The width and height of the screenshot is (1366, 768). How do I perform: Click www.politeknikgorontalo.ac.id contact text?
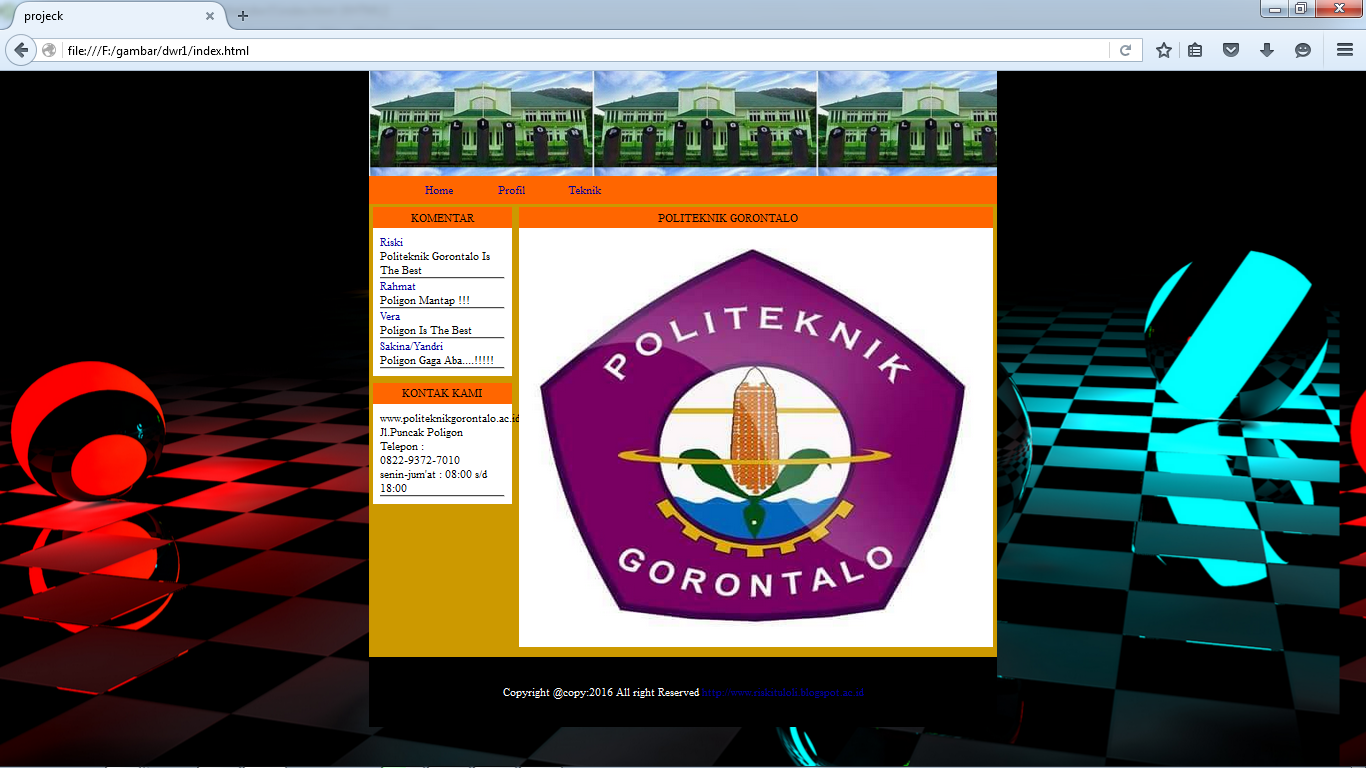[448, 418]
